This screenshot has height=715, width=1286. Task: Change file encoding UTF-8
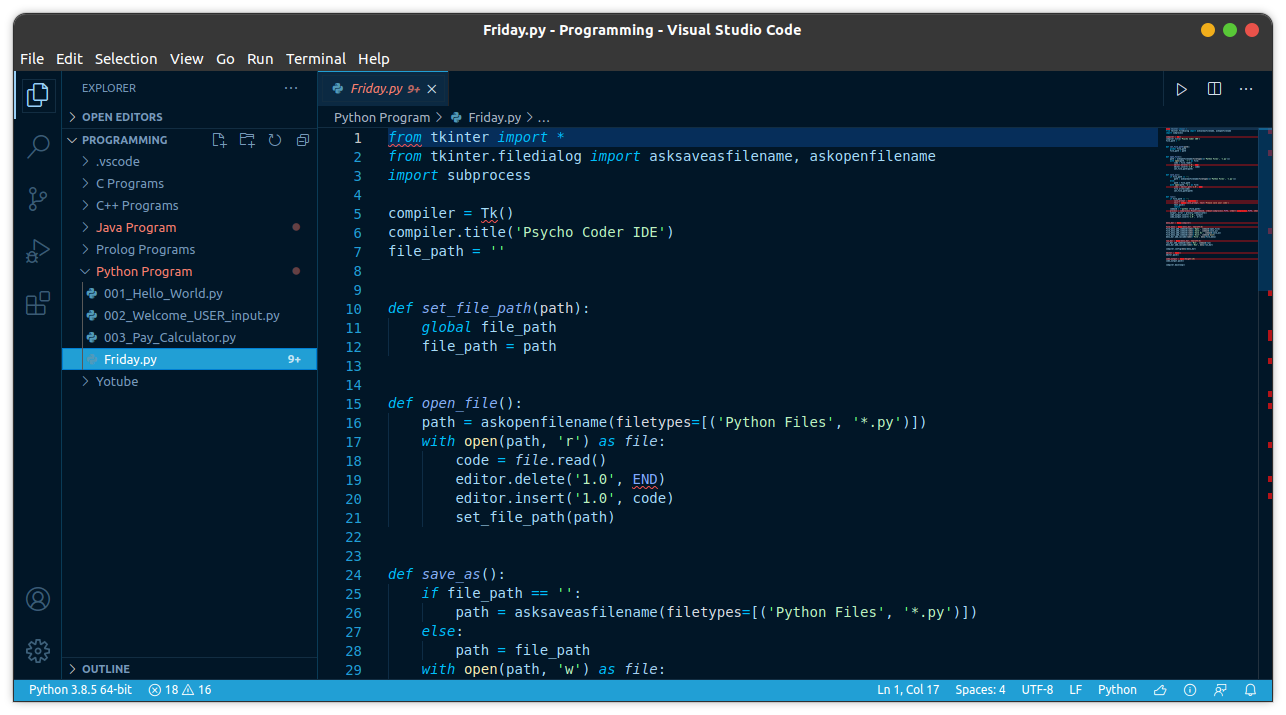1037,690
